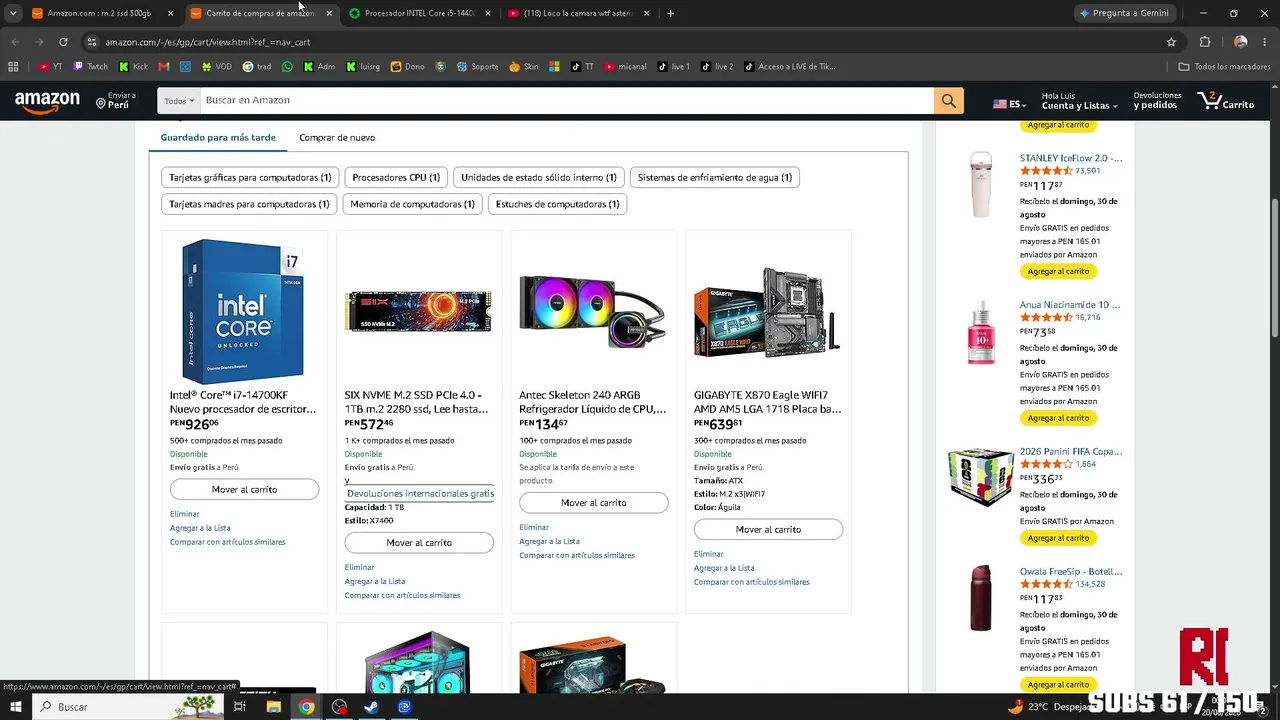Add STANLEY IceFlow to cart
Screen dimensions: 1280x720
pos(1058,272)
